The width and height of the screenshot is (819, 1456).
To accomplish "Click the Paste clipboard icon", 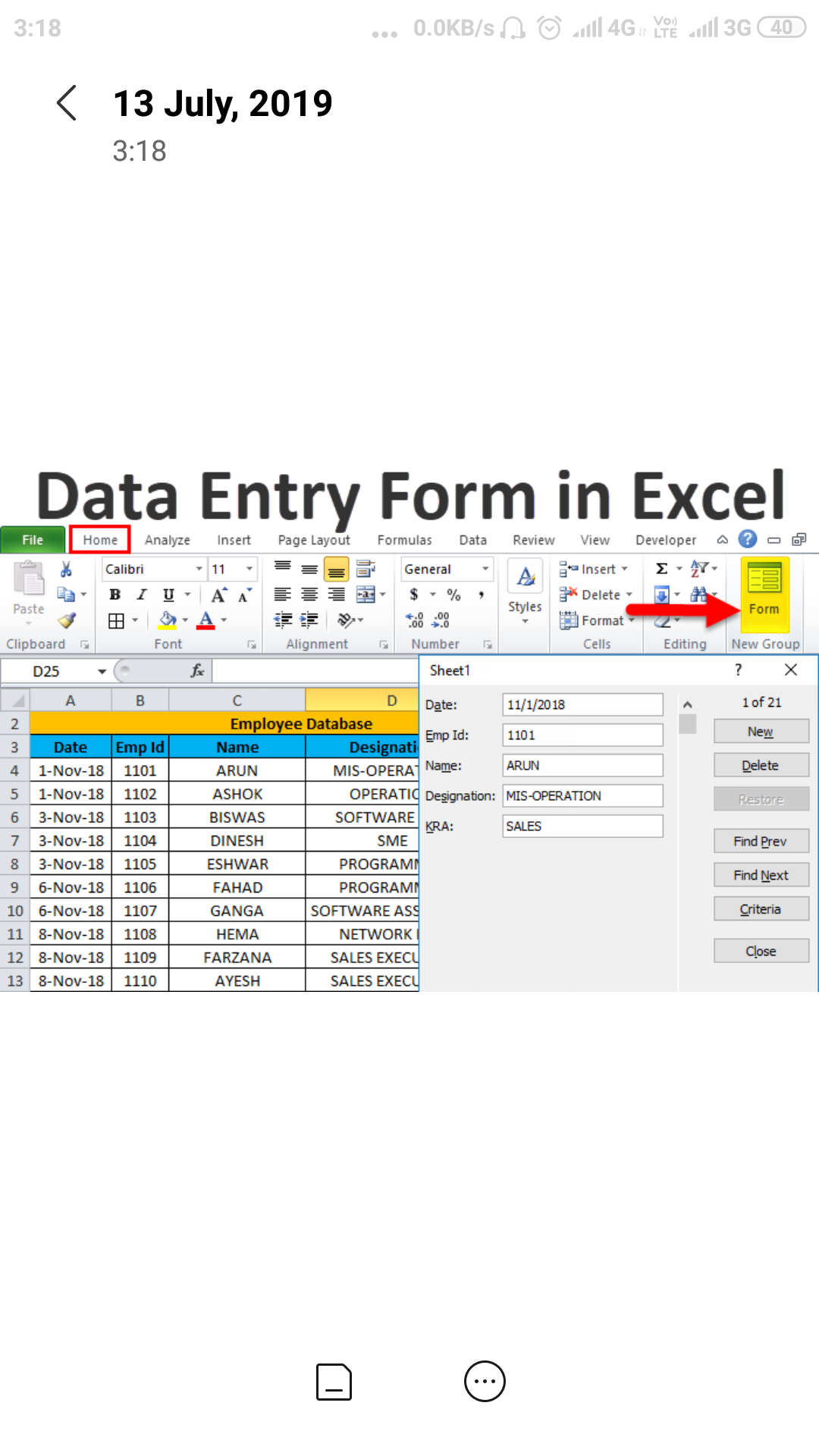I will (x=29, y=578).
